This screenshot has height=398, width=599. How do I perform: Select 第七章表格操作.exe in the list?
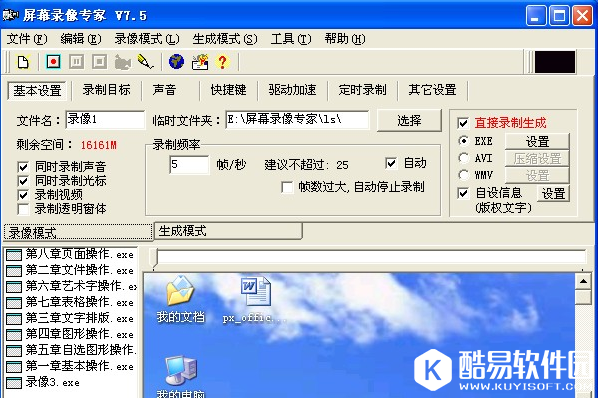coord(70,302)
